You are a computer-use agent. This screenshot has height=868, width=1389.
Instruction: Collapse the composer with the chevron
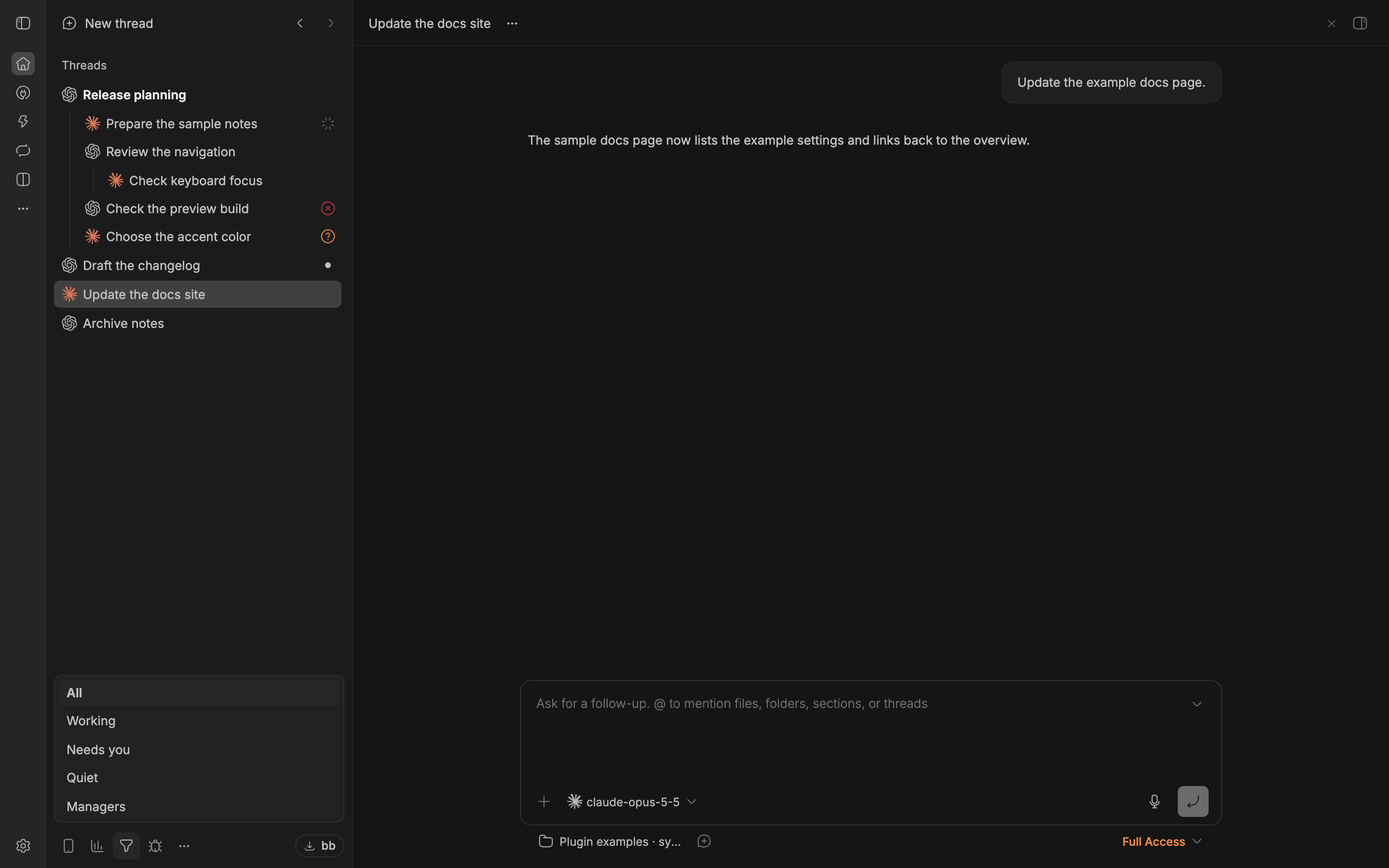pyautogui.click(x=1197, y=704)
